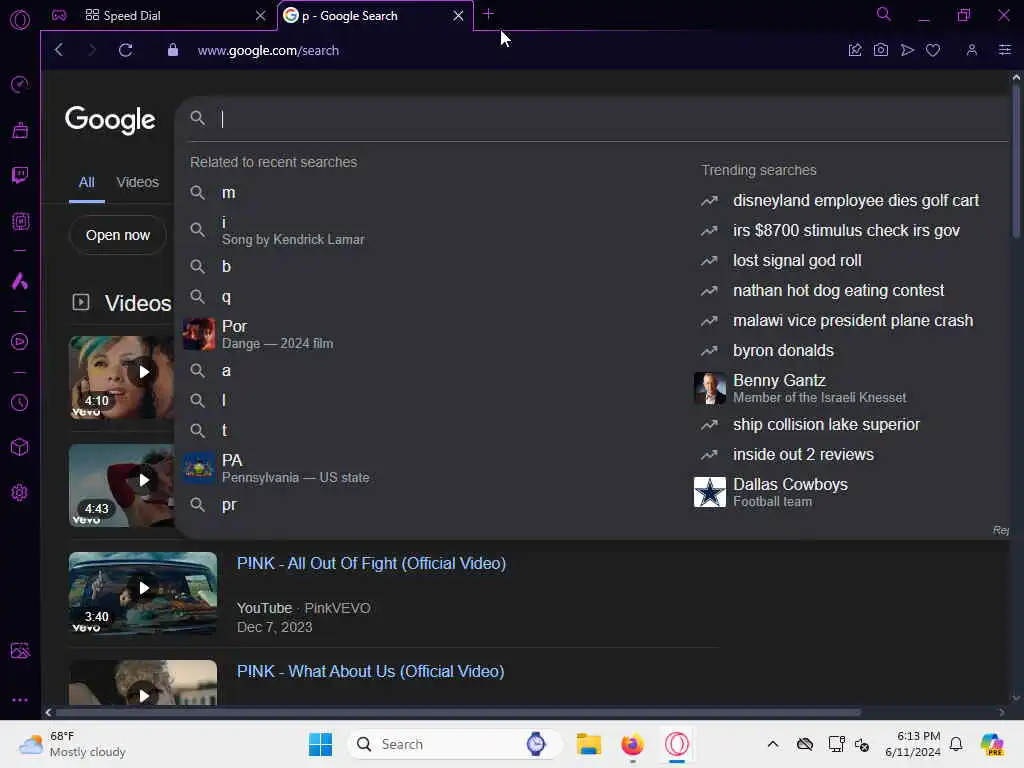Open Aria AI icon in sidebar
Screen dimensions: 1024x768
click(x=20, y=281)
